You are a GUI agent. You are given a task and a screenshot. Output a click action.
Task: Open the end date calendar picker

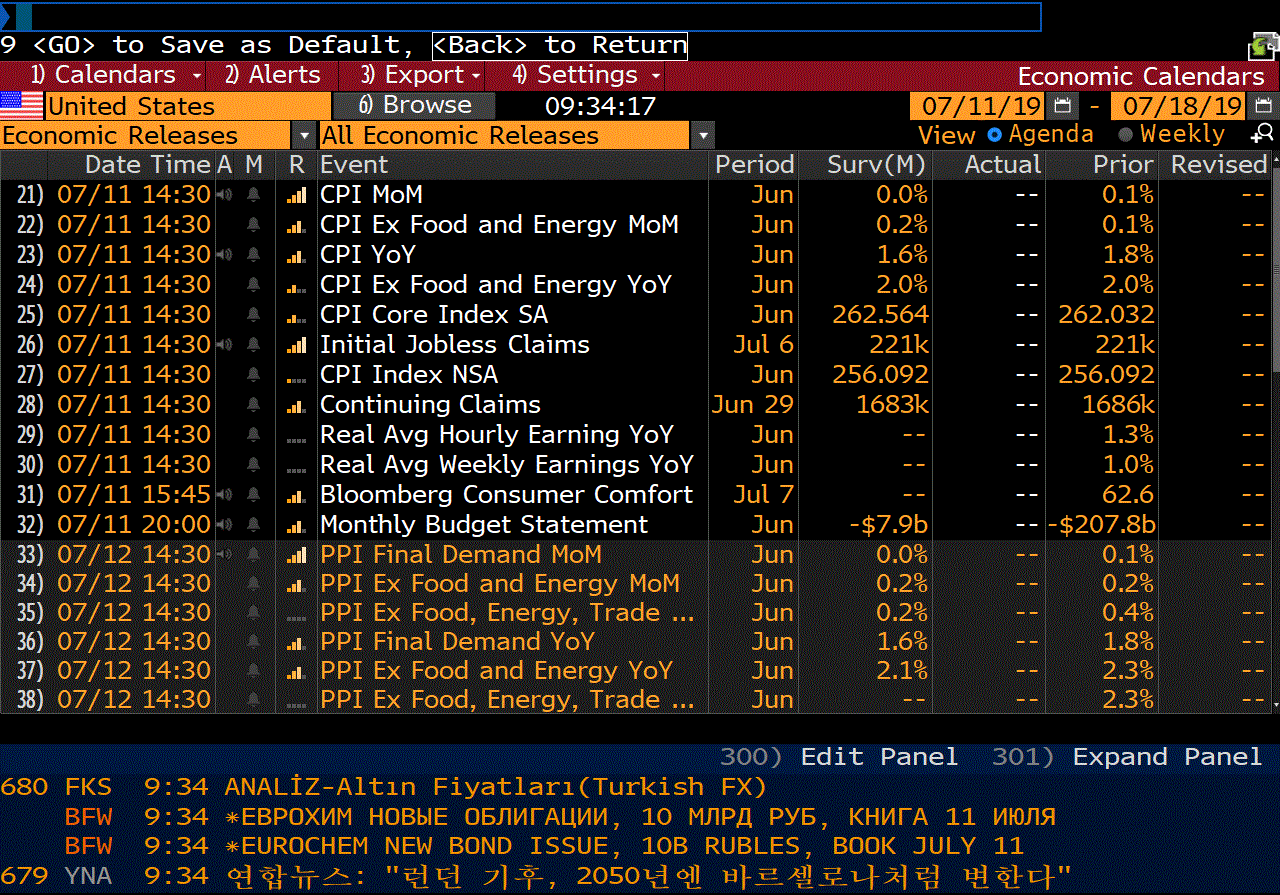1263,106
